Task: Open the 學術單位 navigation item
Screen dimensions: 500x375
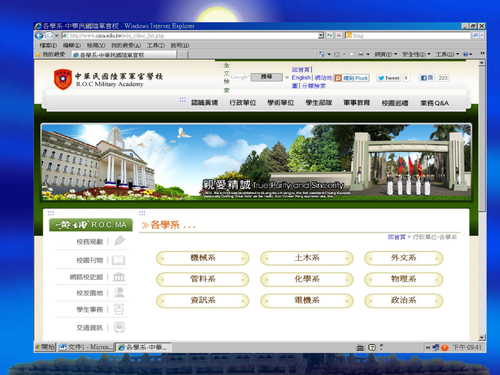Action: tap(281, 103)
